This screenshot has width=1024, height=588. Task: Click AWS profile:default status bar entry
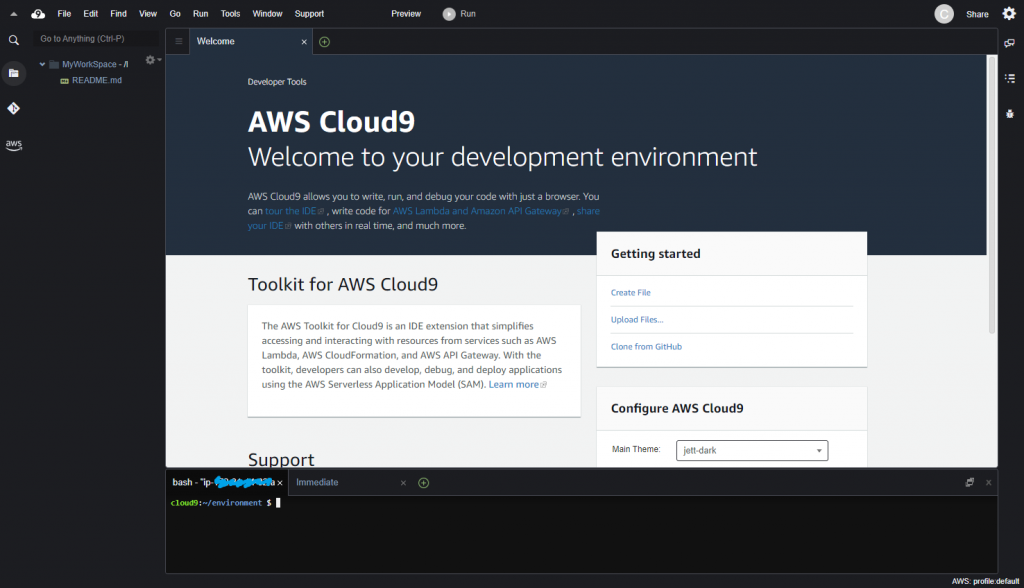[985, 581]
